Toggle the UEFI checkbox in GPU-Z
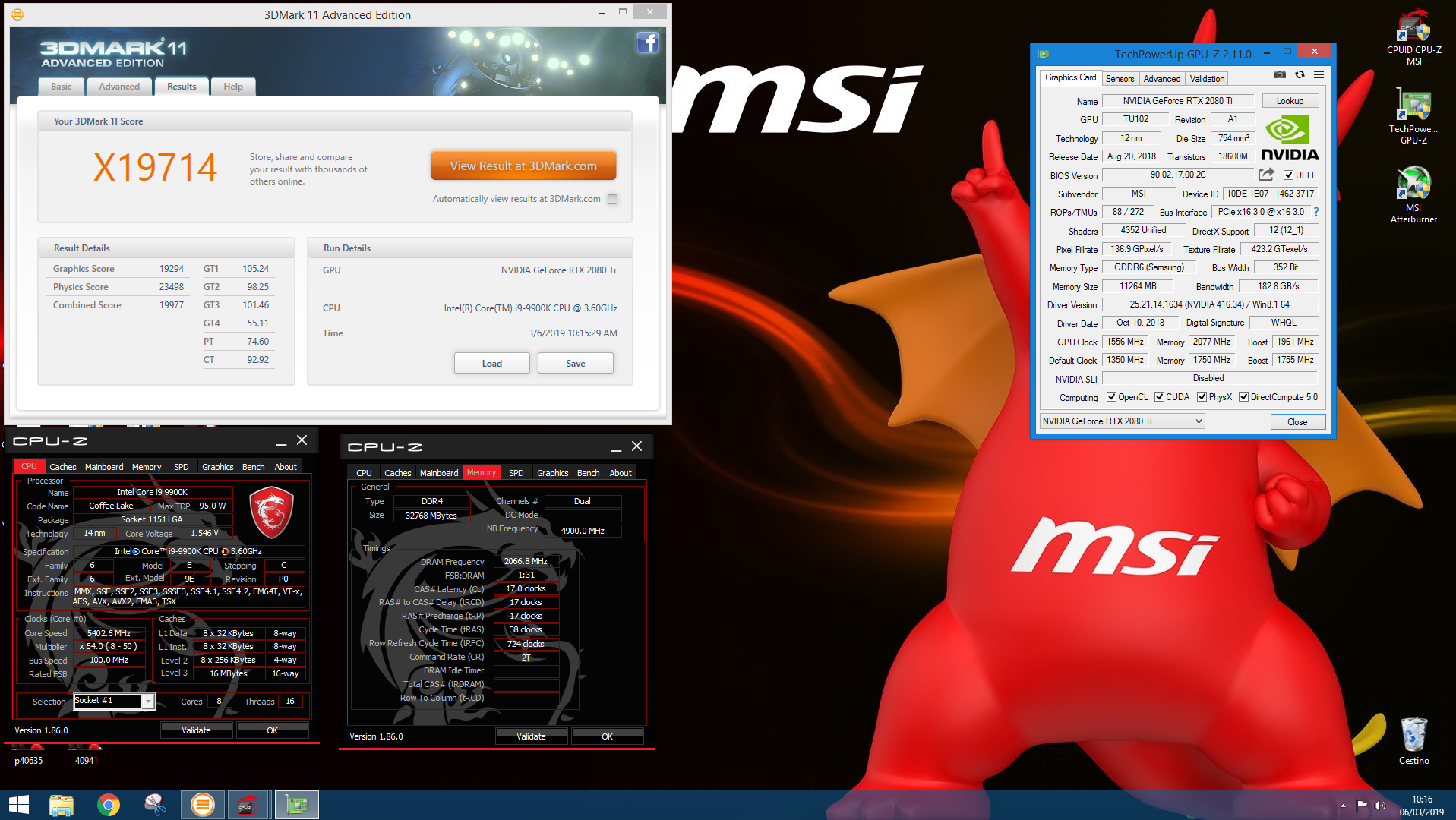The height and width of the screenshot is (820, 1456). pos(1288,175)
